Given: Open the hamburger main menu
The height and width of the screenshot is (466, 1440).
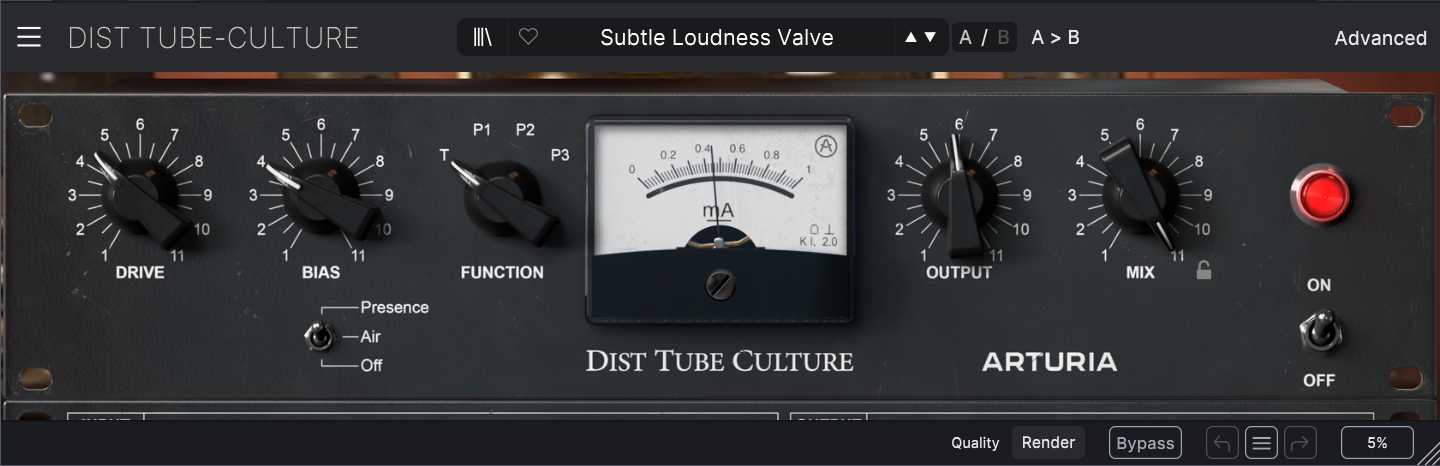Looking at the screenshot, I should (29, 38).
